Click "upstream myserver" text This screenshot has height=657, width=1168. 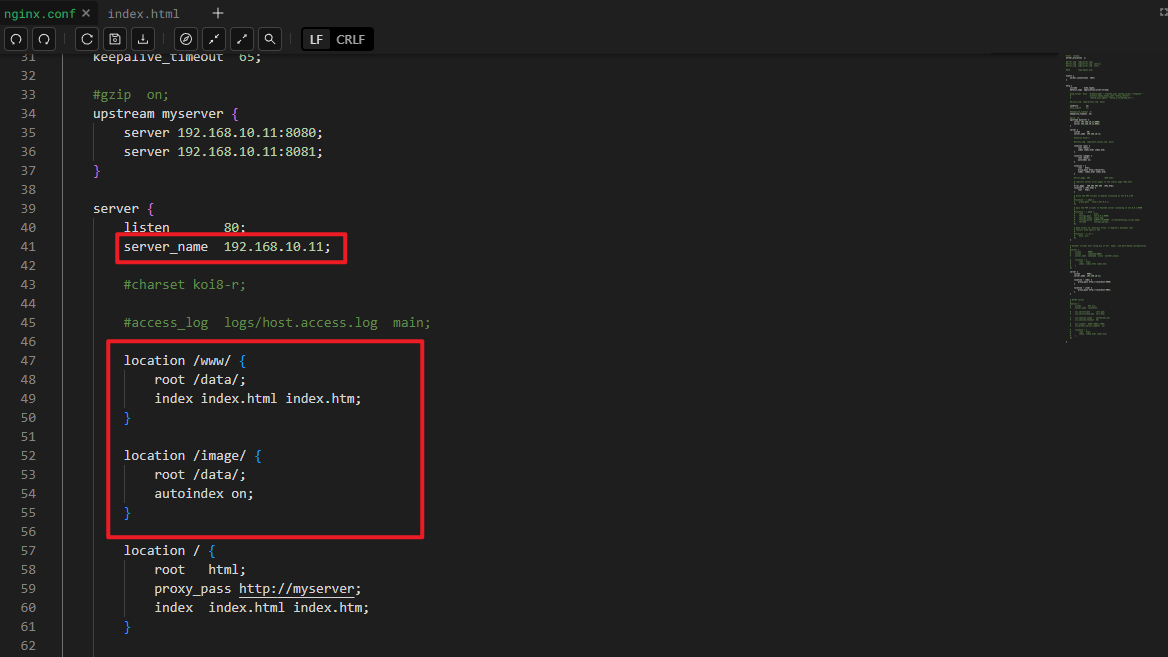[158, 113]
